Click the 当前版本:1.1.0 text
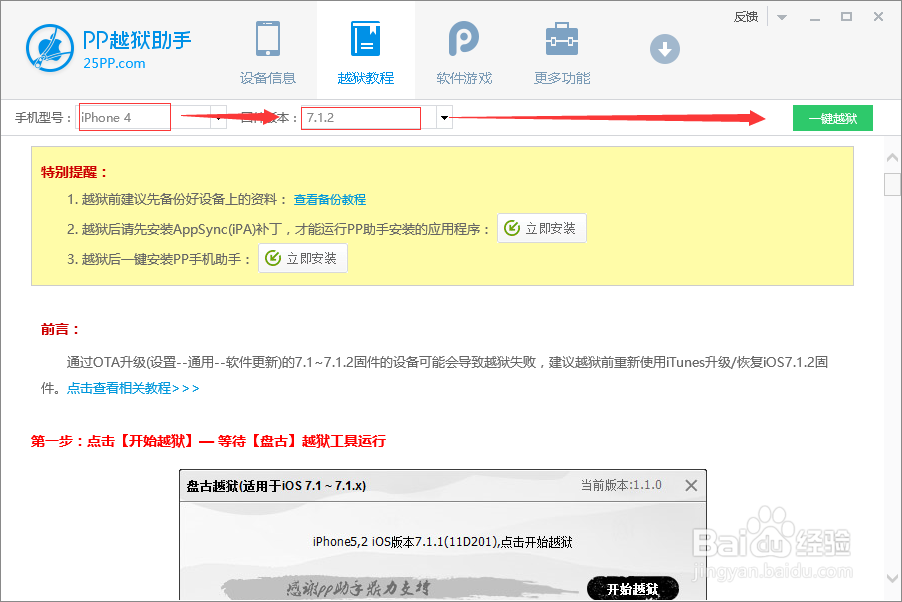This screenshot has height=602, width=902. click(621, 485)
